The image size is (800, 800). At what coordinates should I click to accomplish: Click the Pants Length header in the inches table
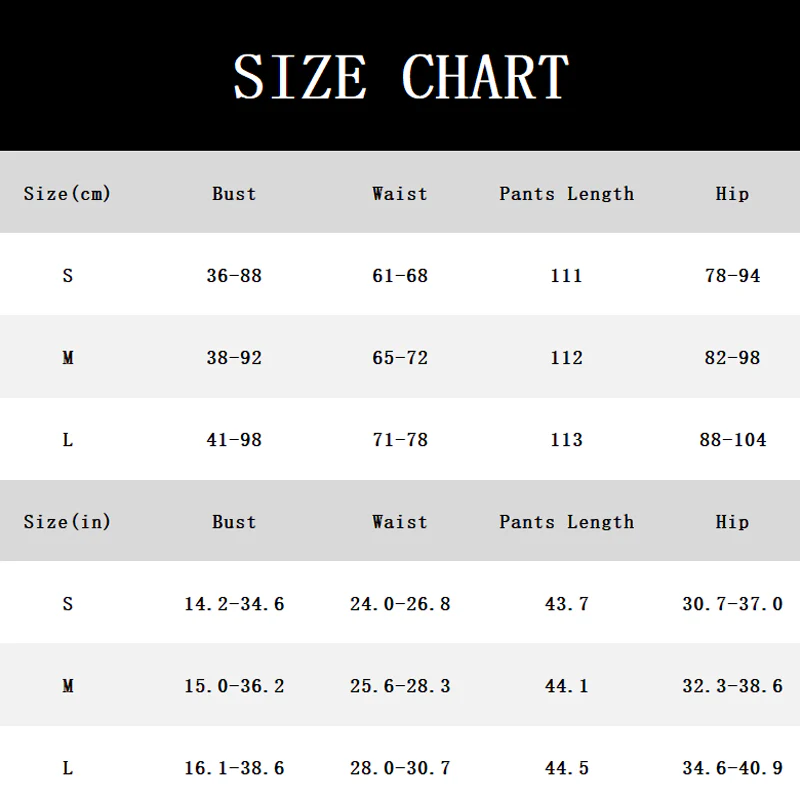point(566,522)
